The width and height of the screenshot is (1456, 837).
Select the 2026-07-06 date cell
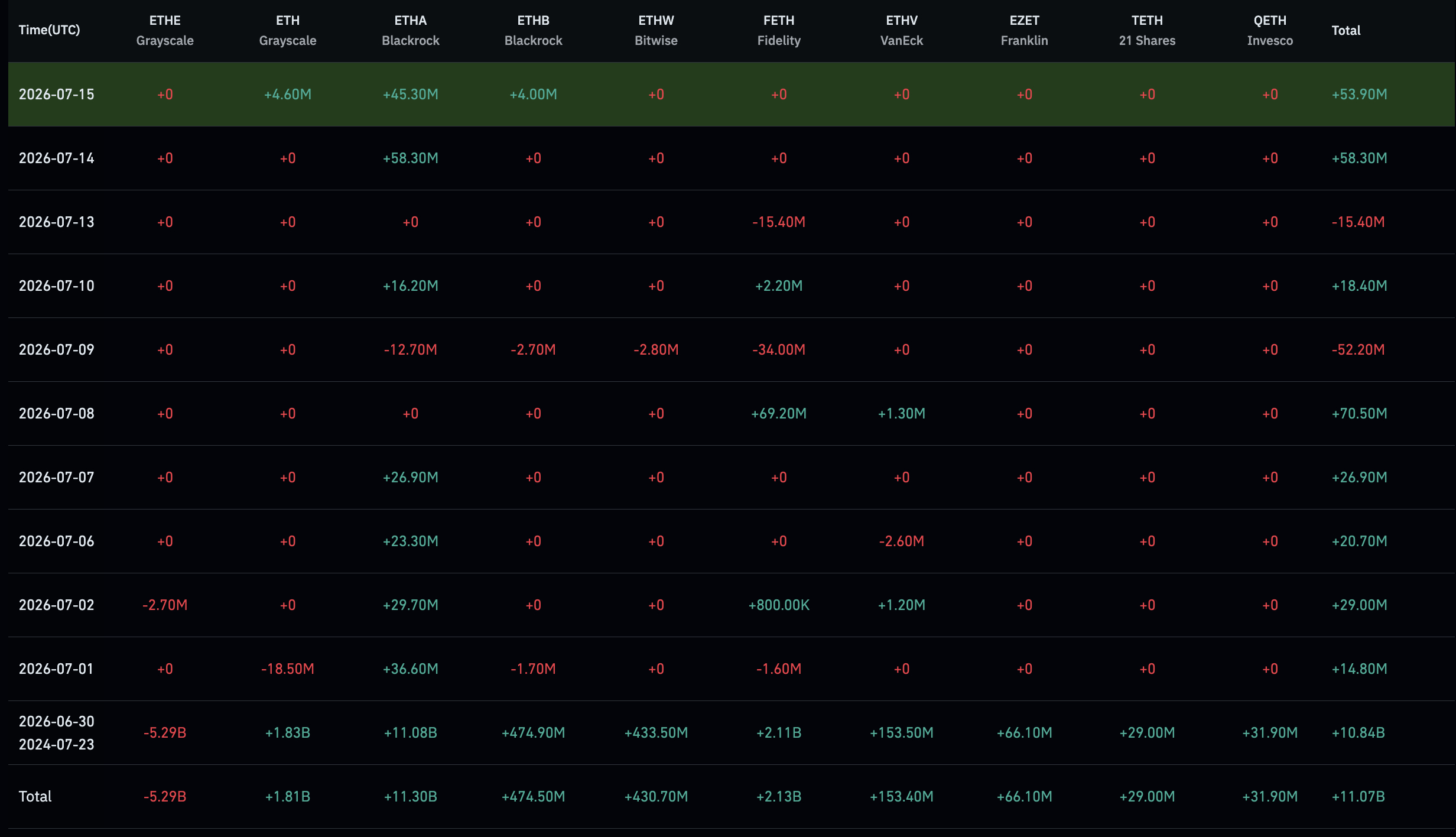tap(57, 541)
